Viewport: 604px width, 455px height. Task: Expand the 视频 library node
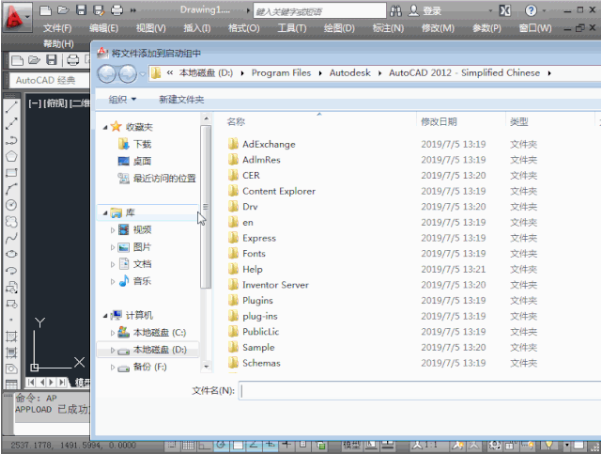click(x=112, y=230)
